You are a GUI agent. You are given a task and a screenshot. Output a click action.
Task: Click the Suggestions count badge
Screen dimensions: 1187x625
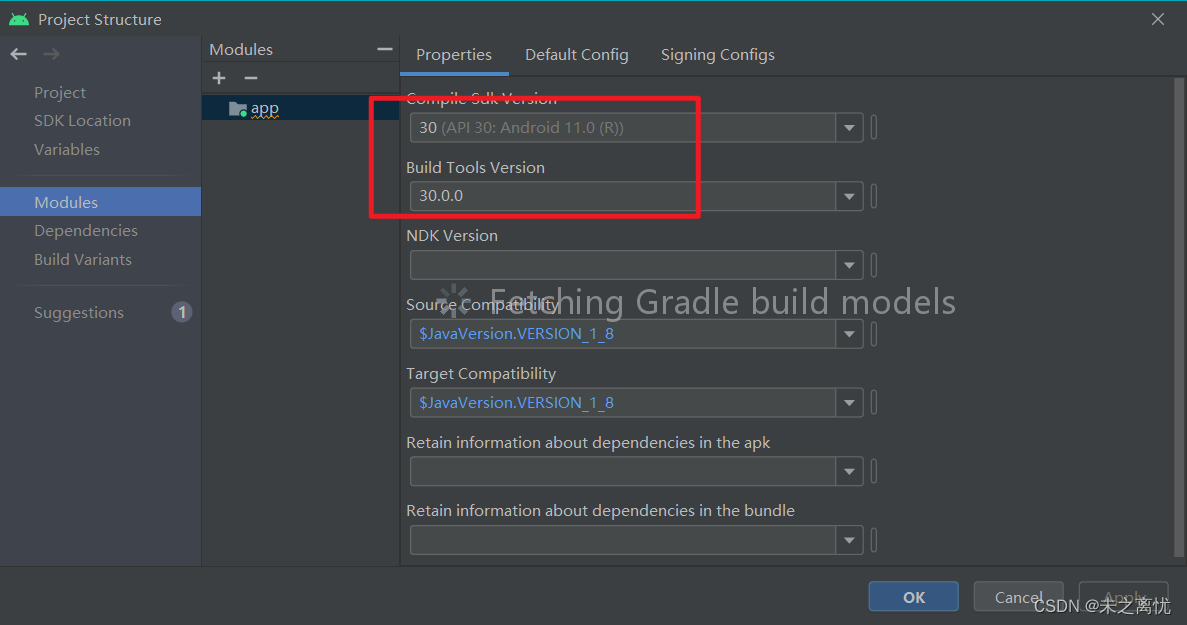point(182,312)
